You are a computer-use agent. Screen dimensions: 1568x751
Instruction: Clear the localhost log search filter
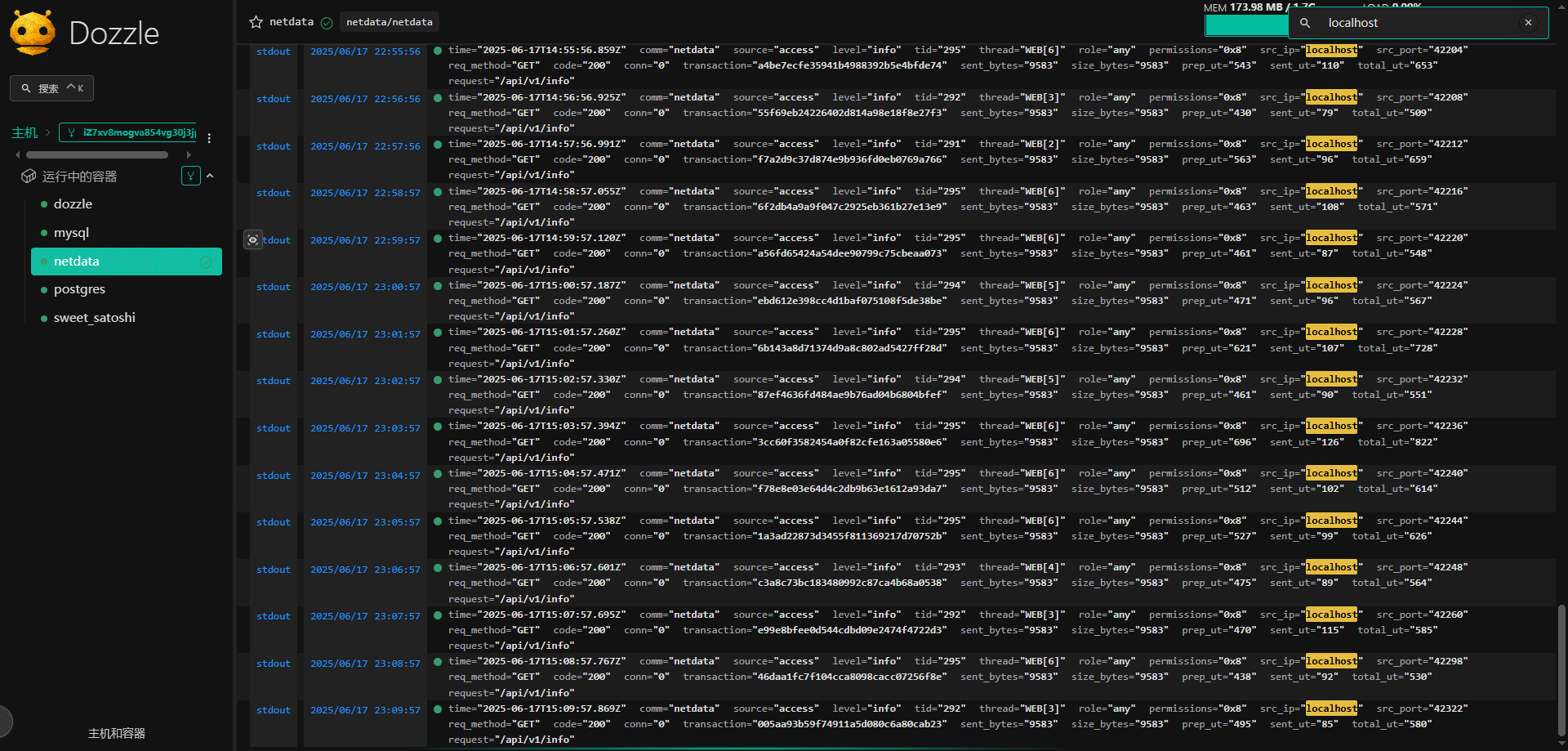pos(1528,23)
